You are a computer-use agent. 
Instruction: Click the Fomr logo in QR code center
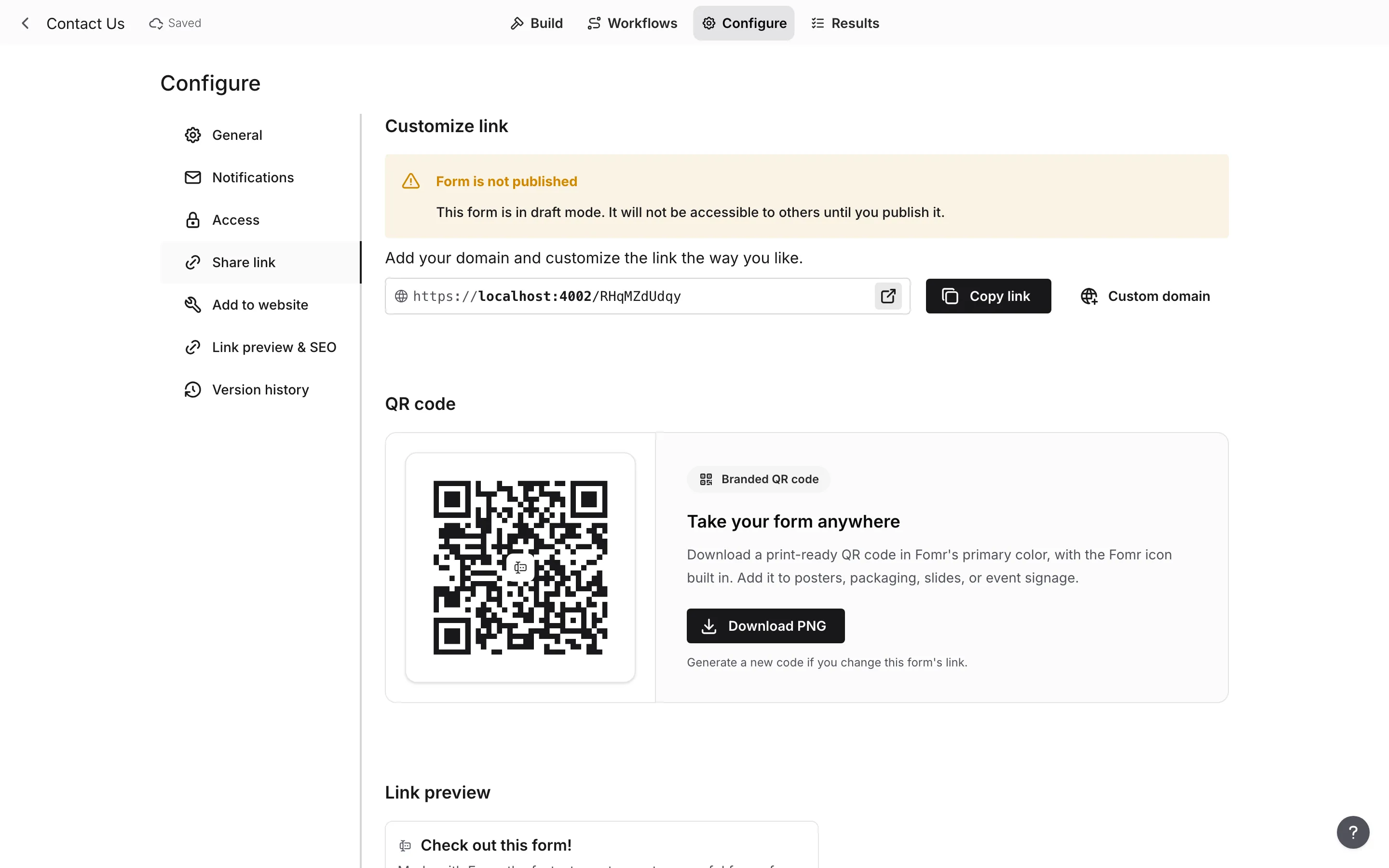(x=520, y=568)
